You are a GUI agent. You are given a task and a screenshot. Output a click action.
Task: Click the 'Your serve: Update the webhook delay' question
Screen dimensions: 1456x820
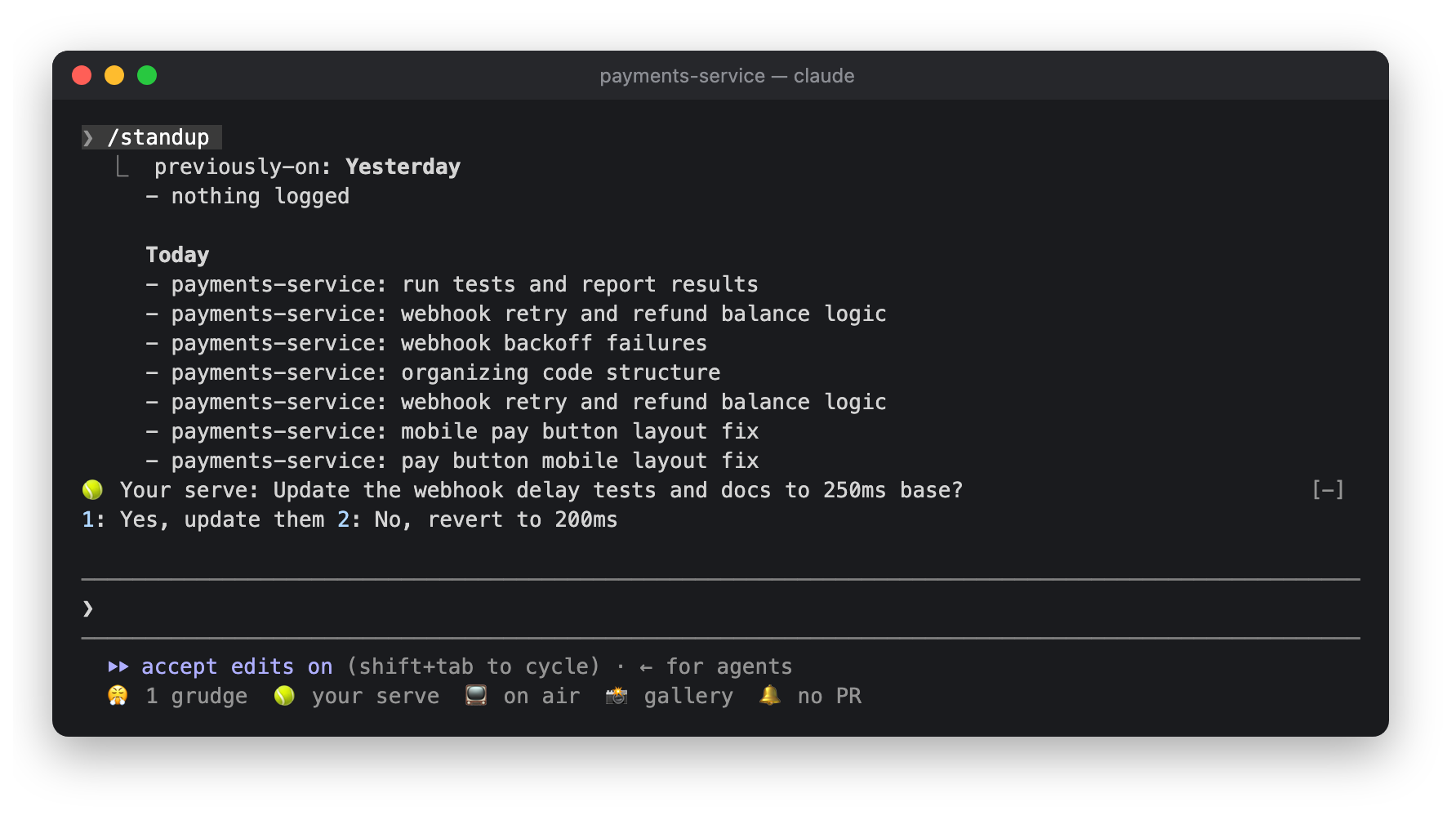click(541, 490)
